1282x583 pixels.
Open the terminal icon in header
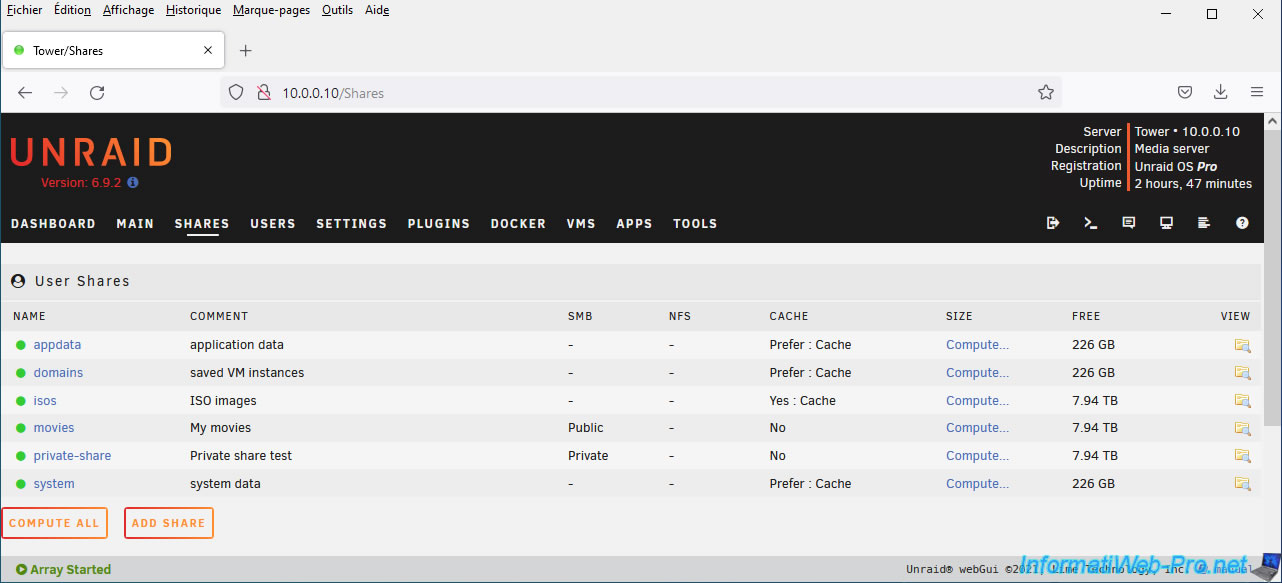tap(1090, 223)
